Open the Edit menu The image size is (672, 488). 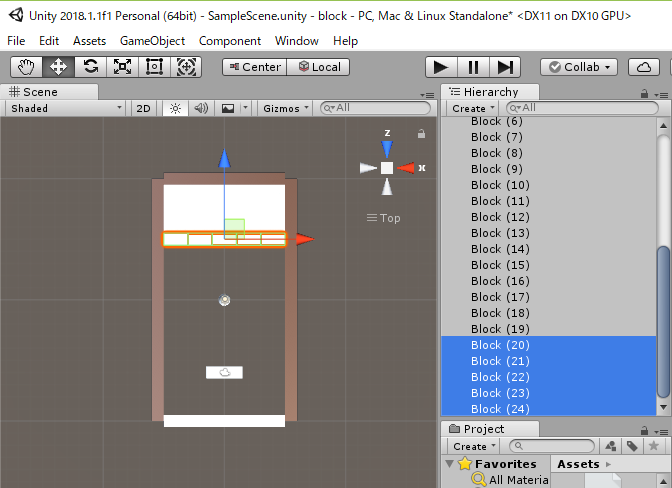tap(49, 41)
